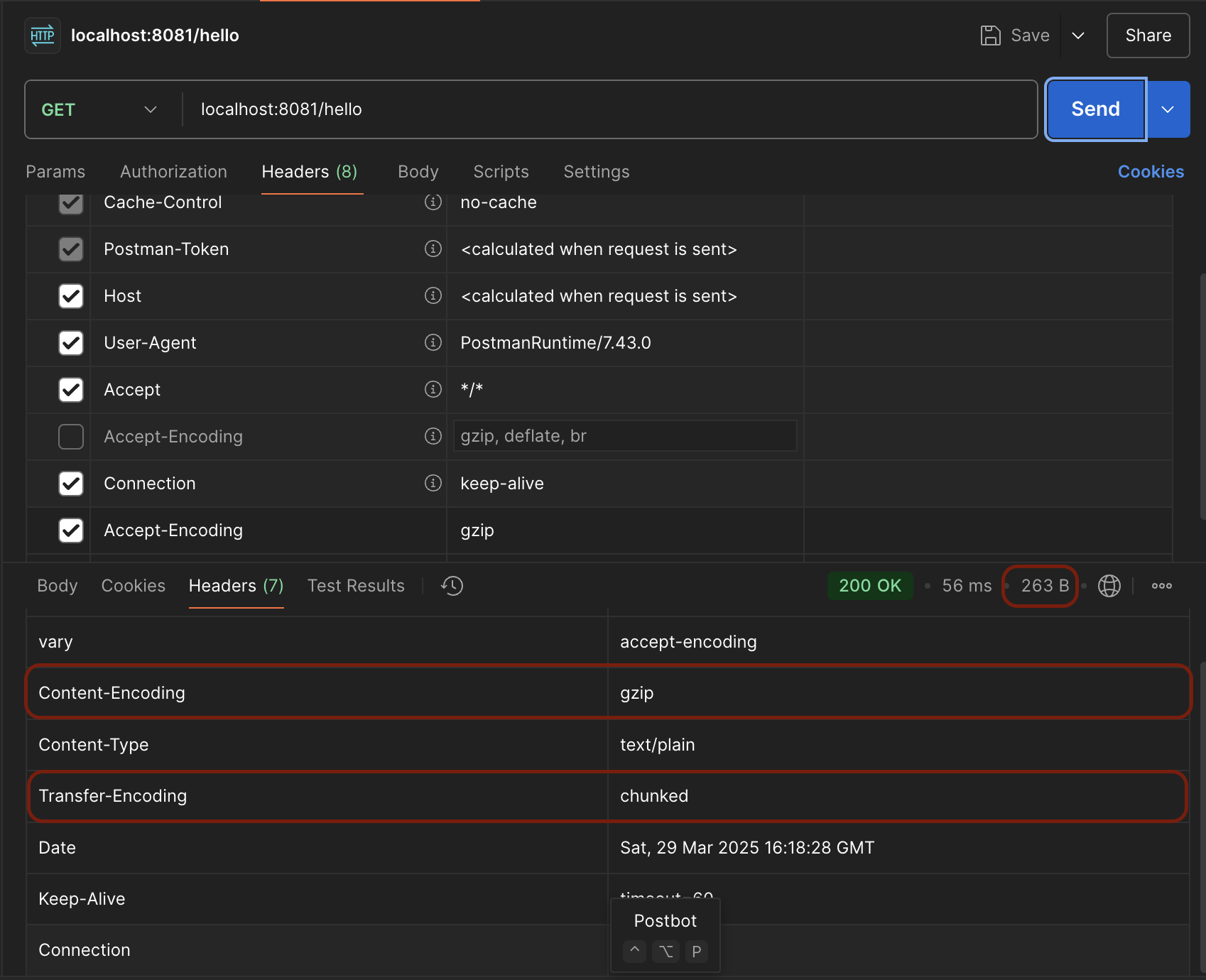1206x980 pixels.
Task: Click the Share button
Action: tap(1148, 36)
